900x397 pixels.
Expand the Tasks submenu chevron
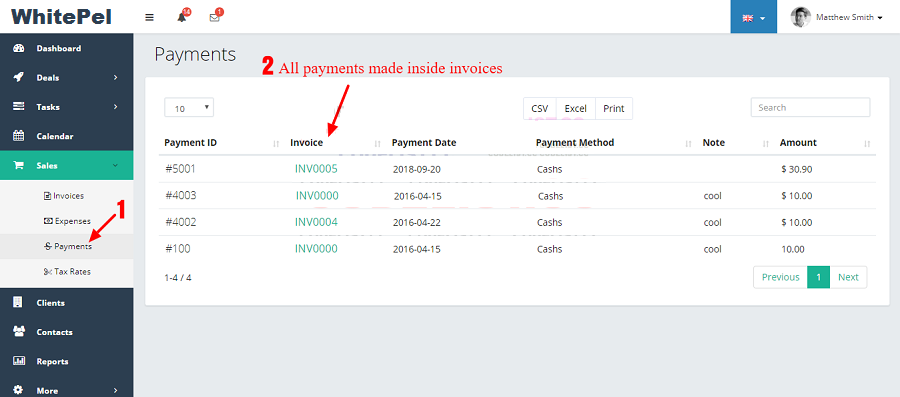point(115,107)
